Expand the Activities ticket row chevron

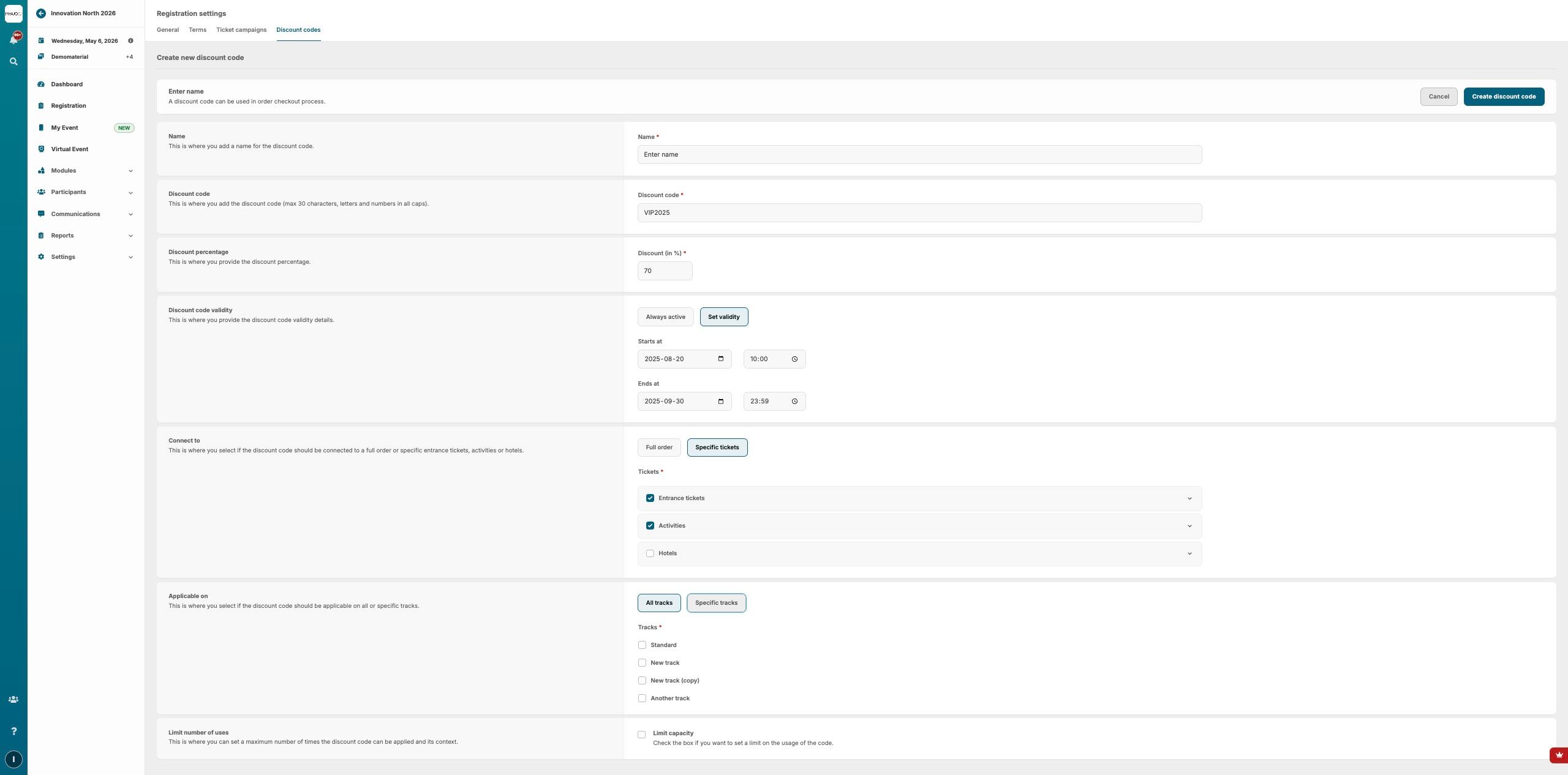click(1189, 526)
